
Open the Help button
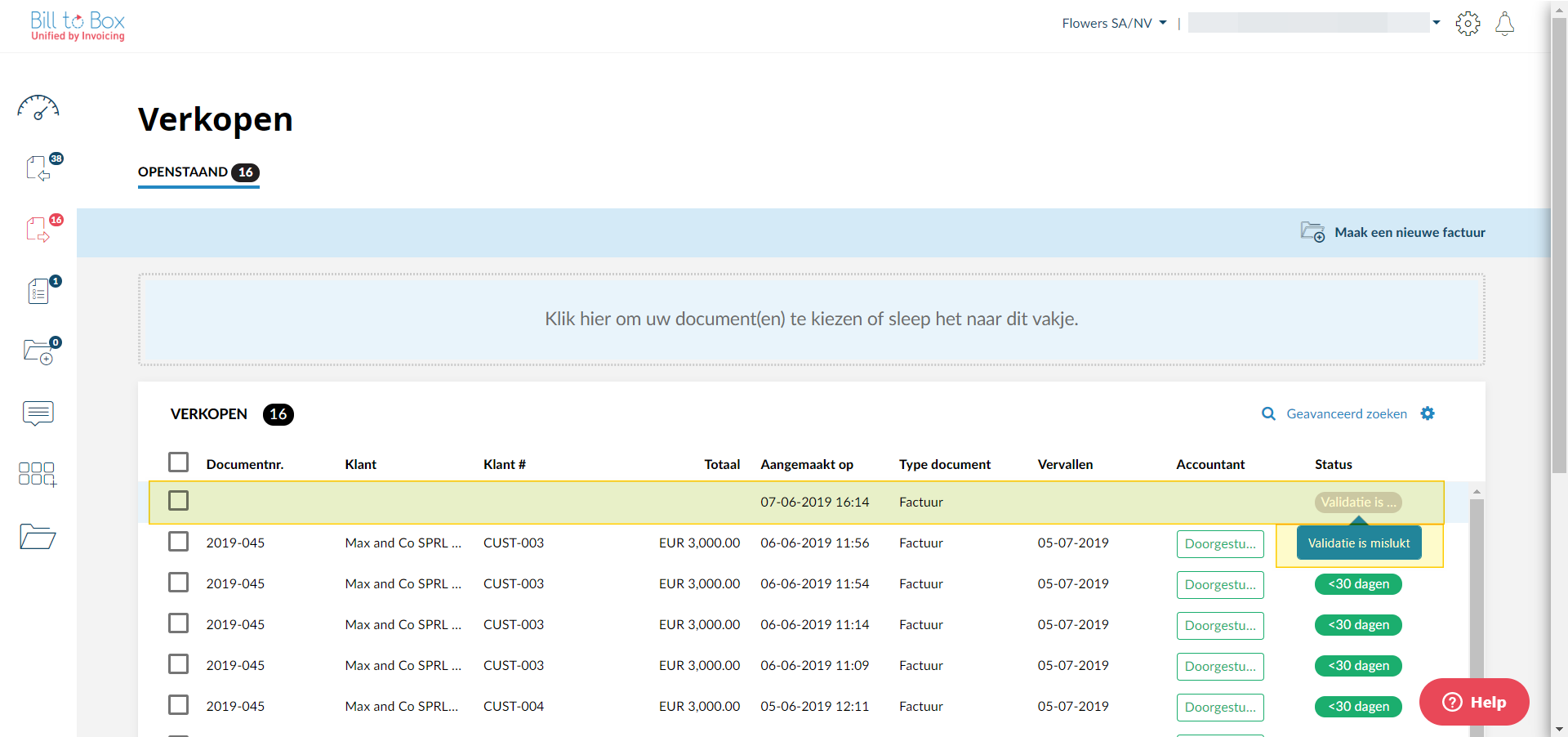click(1474, 702)
